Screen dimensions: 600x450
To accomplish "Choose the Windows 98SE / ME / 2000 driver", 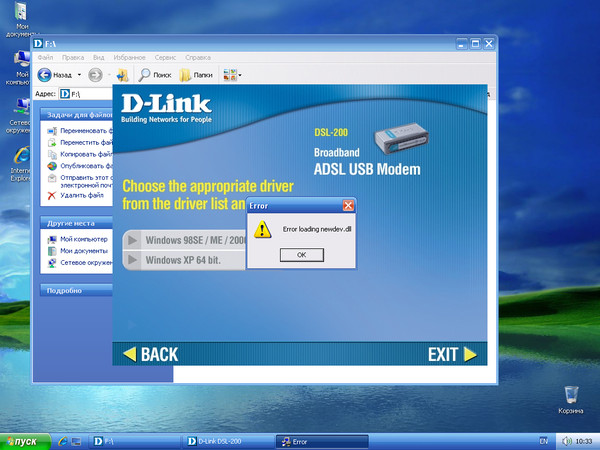I will tap(184, 240).
